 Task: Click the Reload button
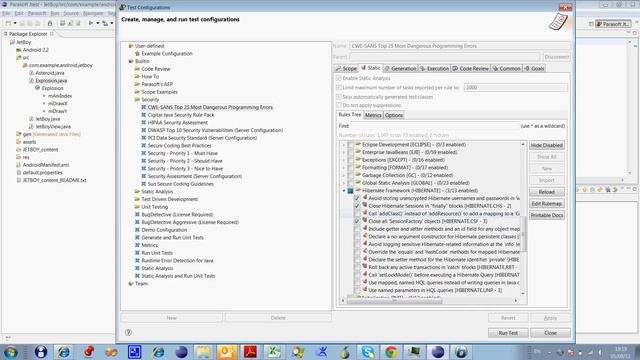[547, 192]
